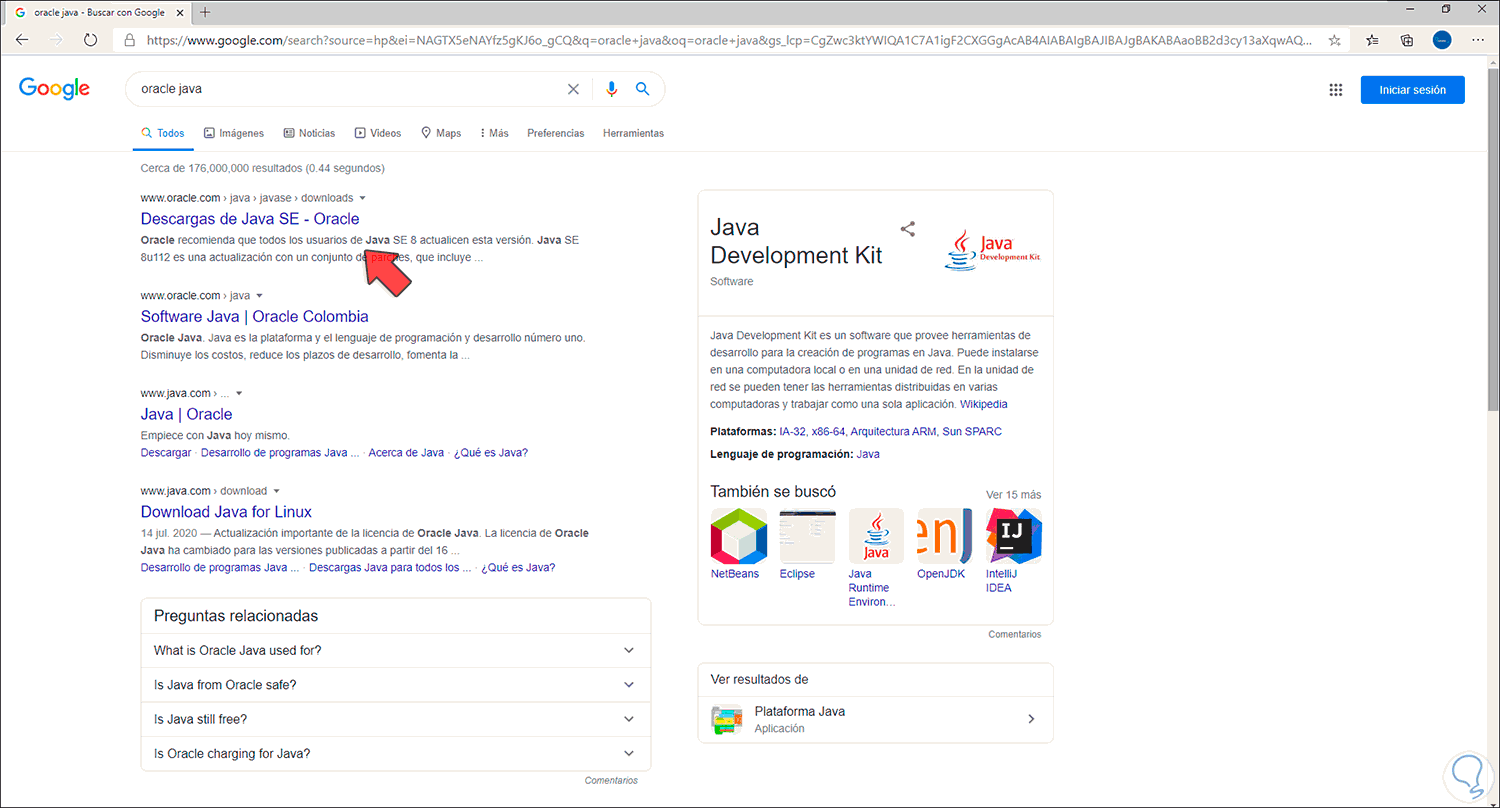Click the 'Ver 15 más' link
The height and width of the screenshot is (808, 1500).
pos(1013,495)
